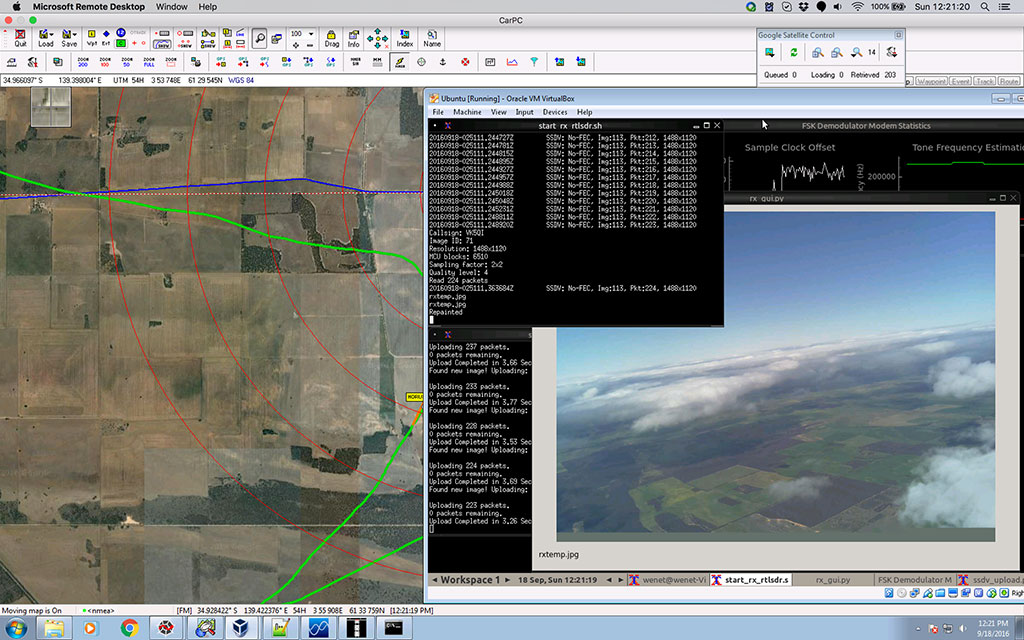Open File Explorer from Windows taskbar

(x=54, y=629)
